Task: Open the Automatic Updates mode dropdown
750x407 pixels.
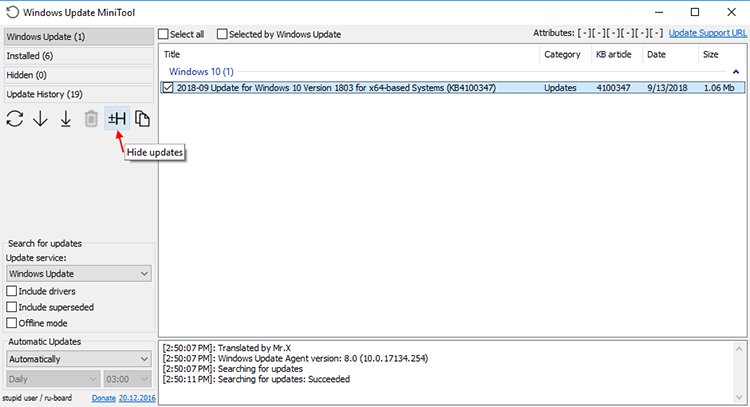Action: [79, 359]
